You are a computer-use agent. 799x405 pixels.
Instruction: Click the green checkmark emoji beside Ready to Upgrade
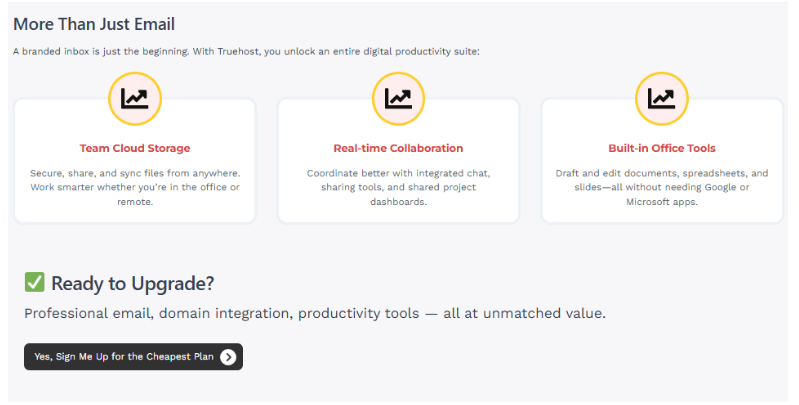coord(35,282)
